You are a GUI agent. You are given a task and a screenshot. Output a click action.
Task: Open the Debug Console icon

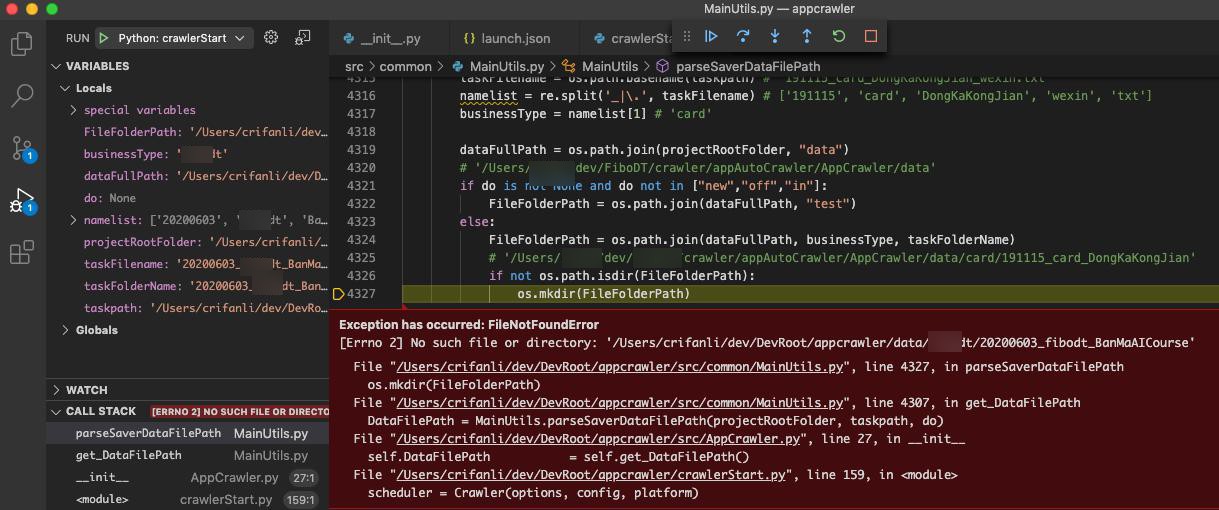(x=303, y=38)
